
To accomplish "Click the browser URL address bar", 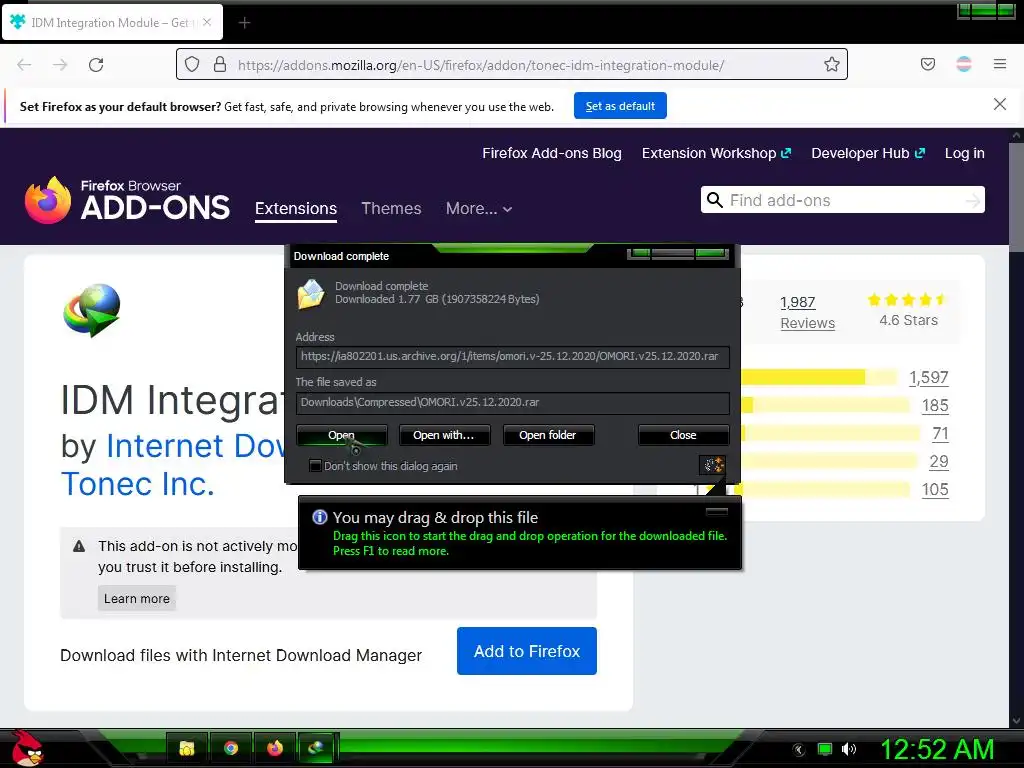I will point(512,65).
